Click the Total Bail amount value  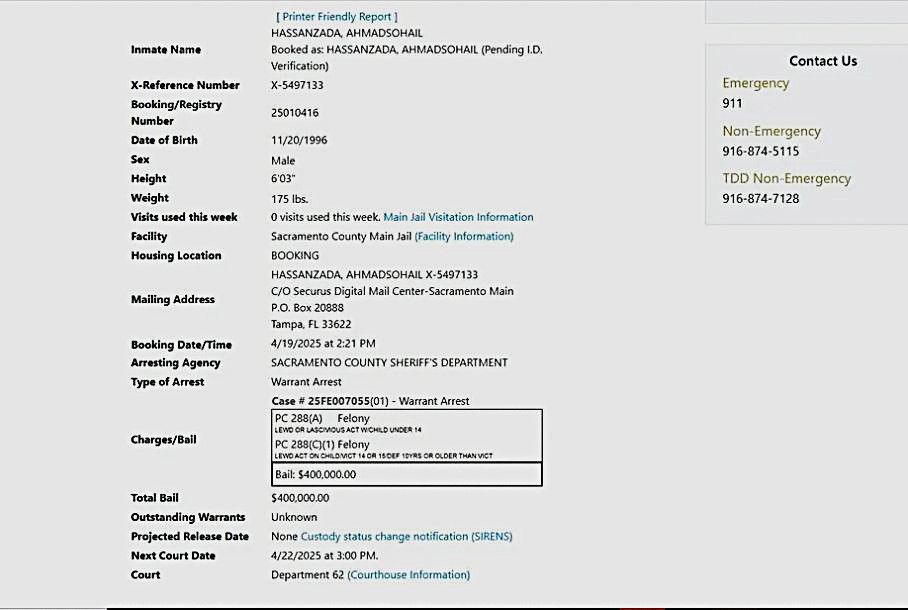(300, 498)
